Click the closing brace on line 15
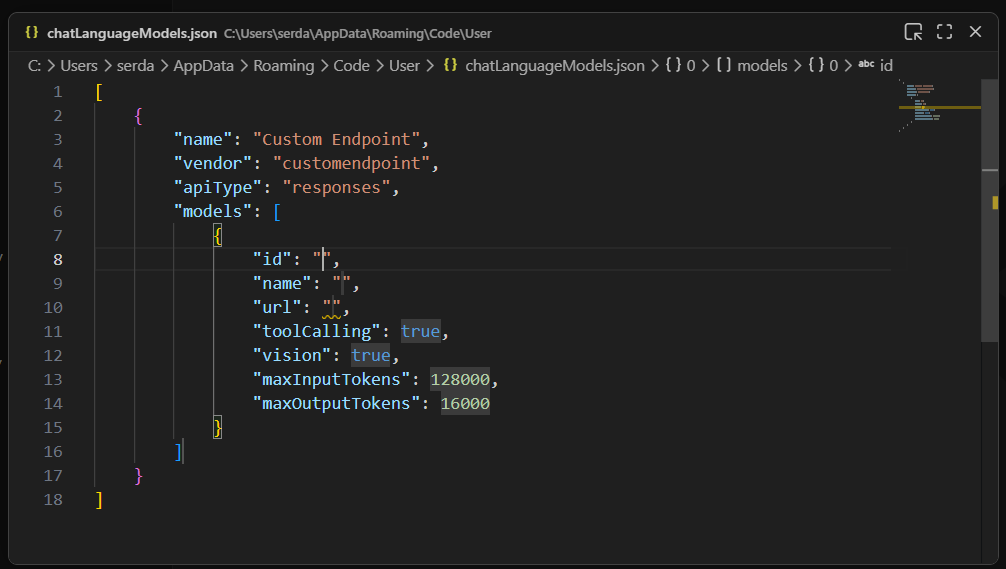 218,427
